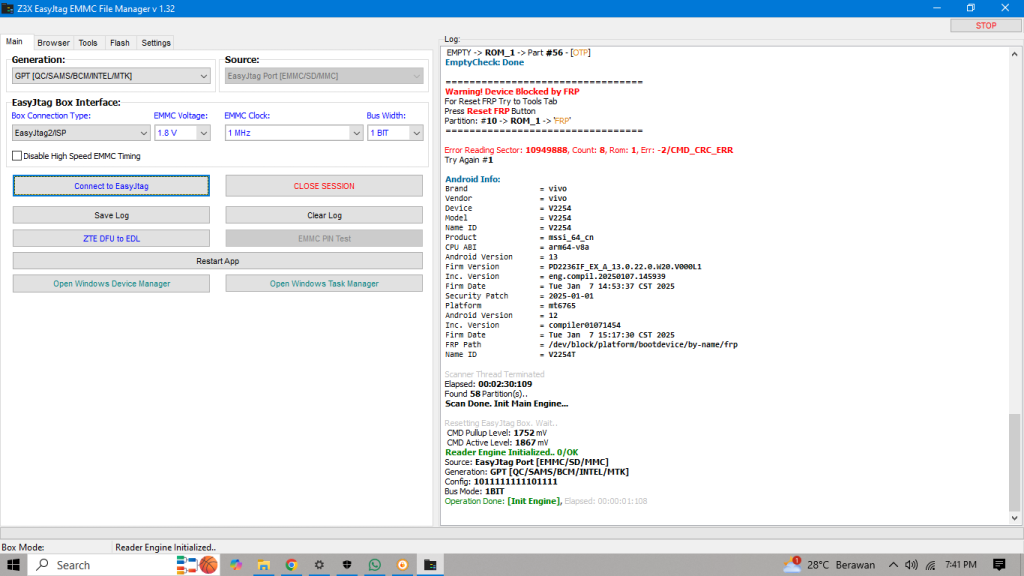Click the Connect to EasyJtag button
Viewport: 1024px width, 576px height.
coord(111,186)
